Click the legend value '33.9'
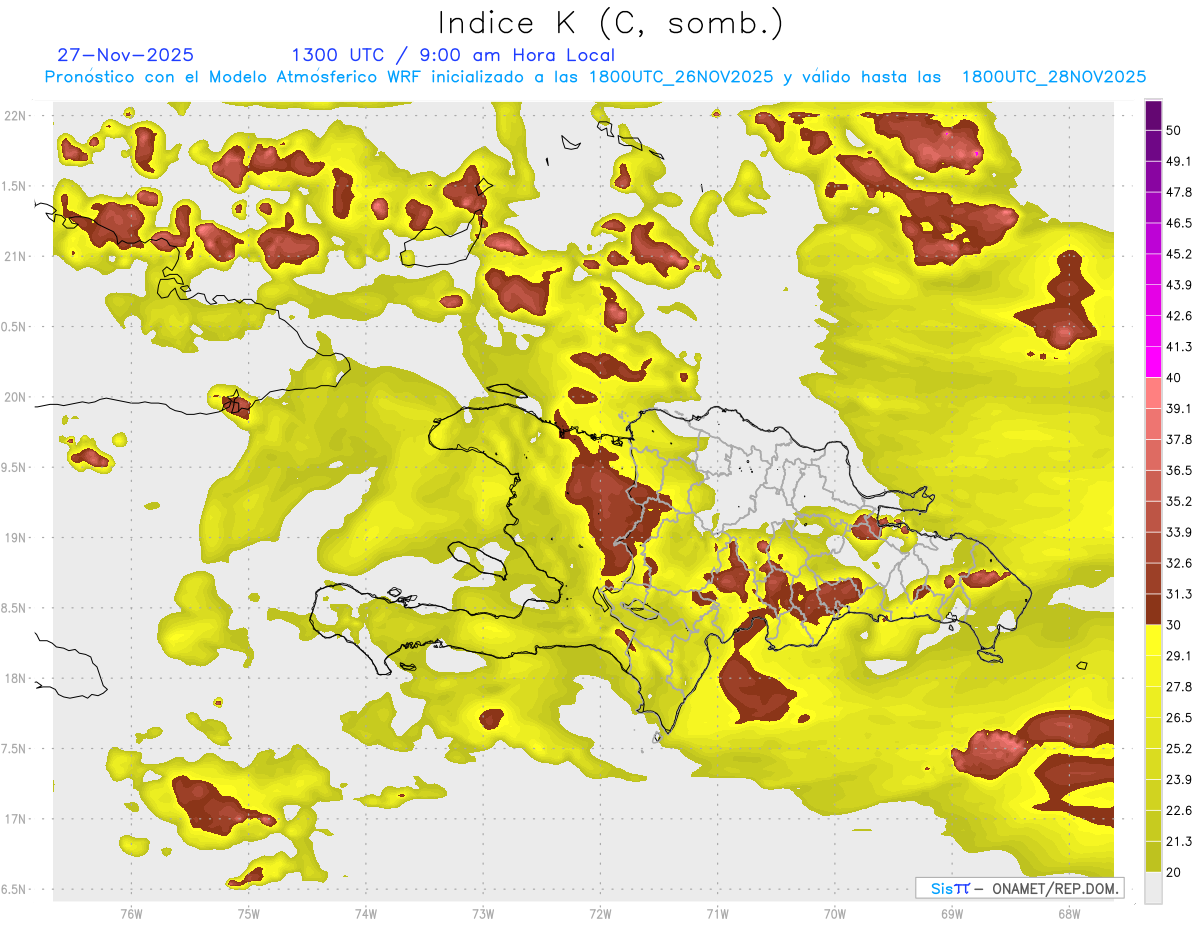The width and height of the screenshot is (1200, 927). [x=1178, y=532]
